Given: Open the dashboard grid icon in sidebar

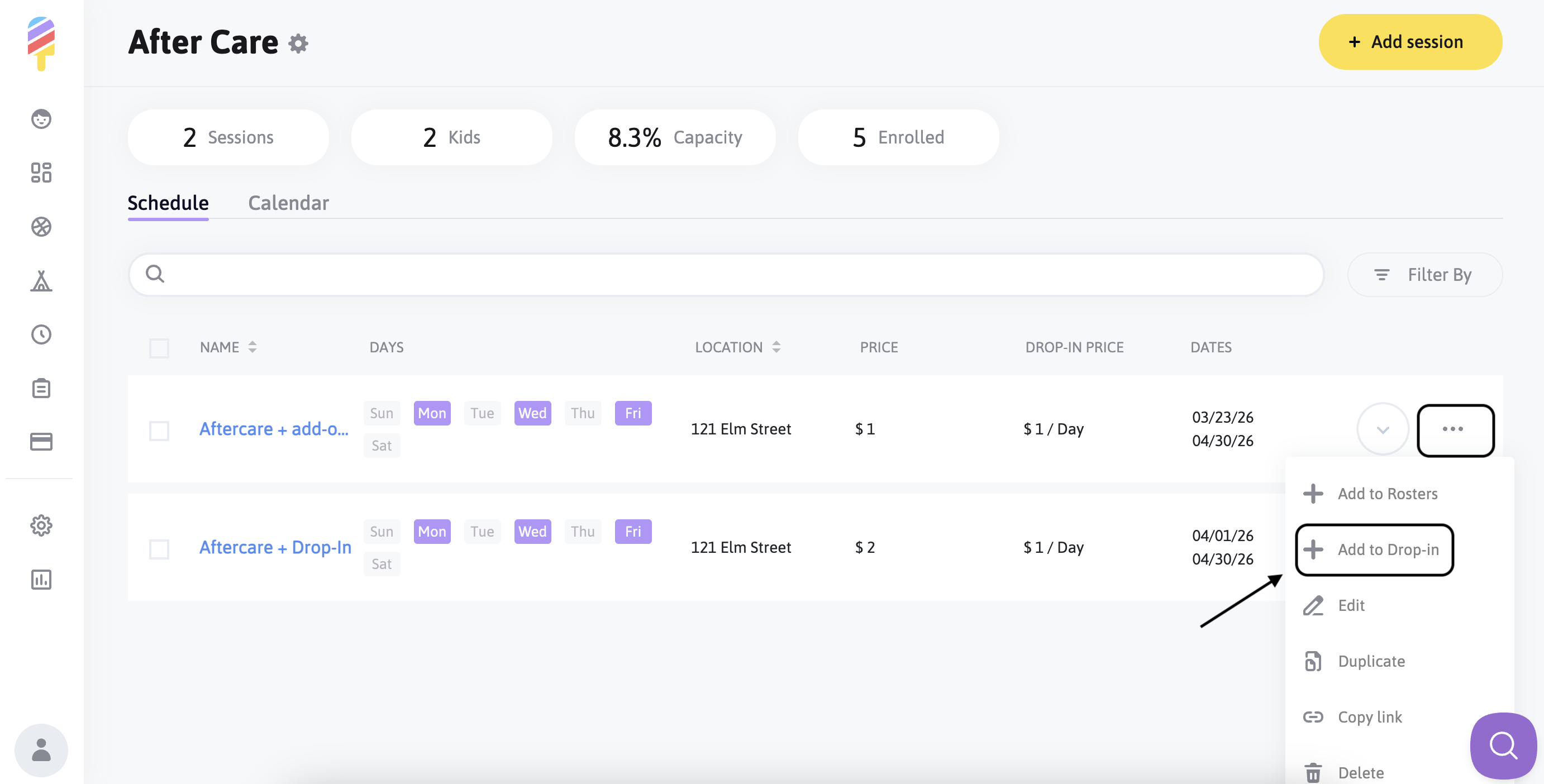Looking at the screenshot, I should tap(41, 173).
